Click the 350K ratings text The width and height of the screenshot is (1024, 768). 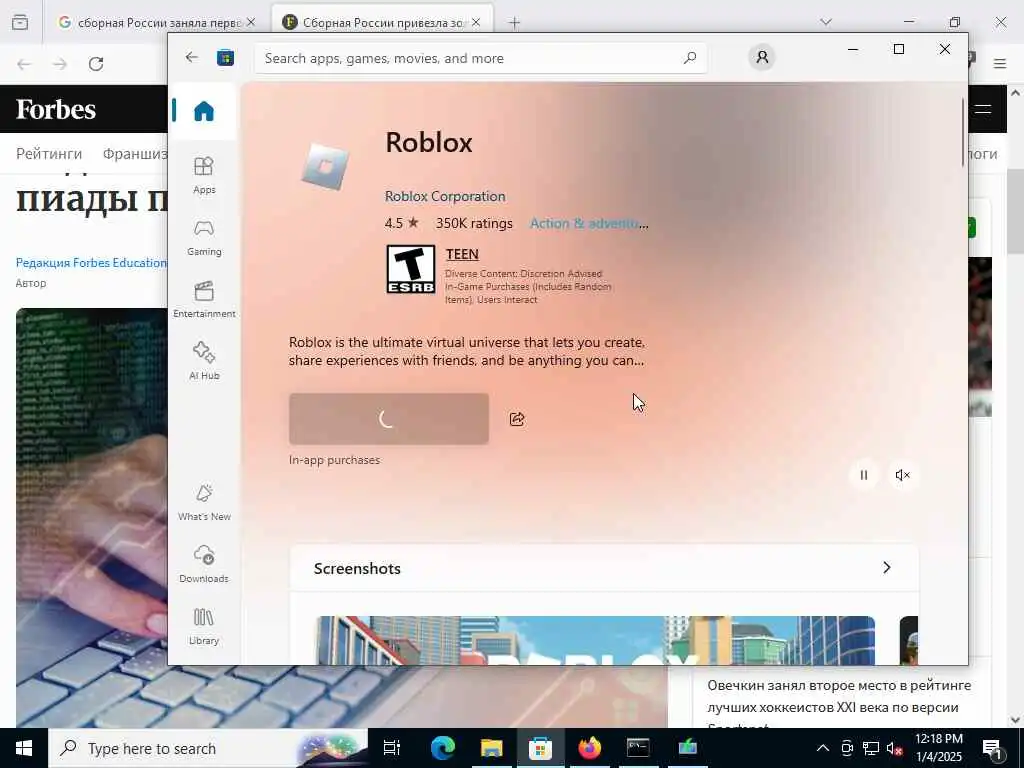coord(474,223)
